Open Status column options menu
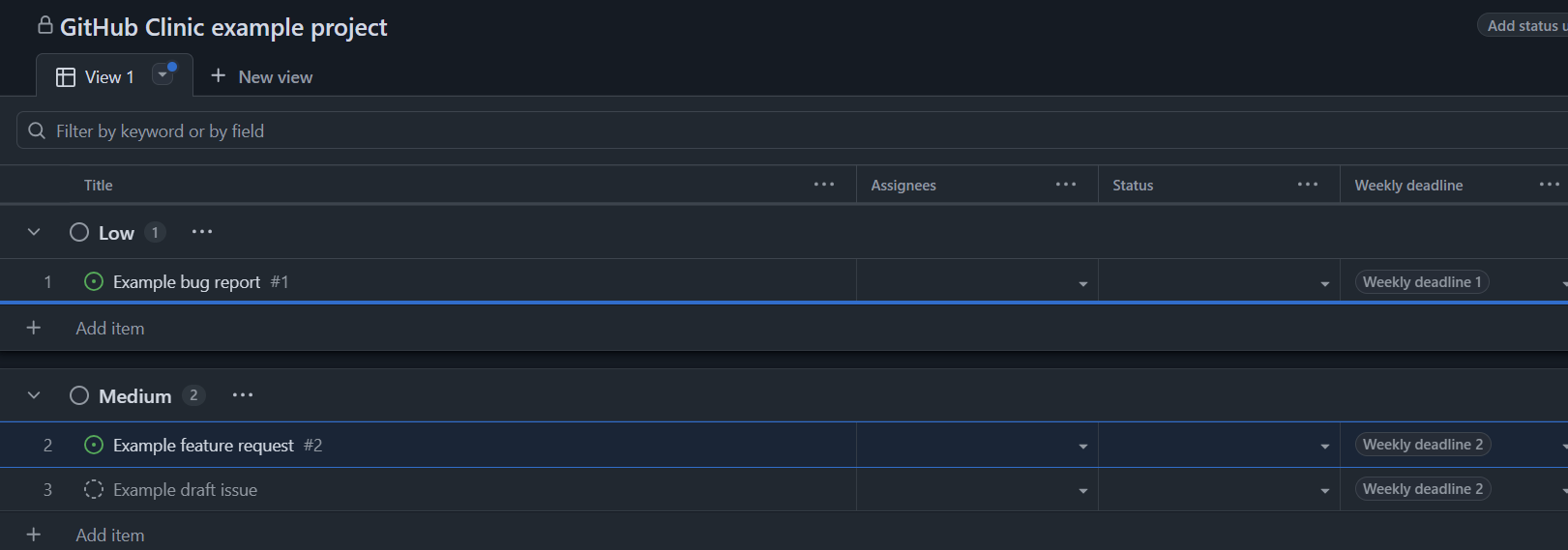The height and width of the screenshot is (550, 1568). (x=1308, y=185)
